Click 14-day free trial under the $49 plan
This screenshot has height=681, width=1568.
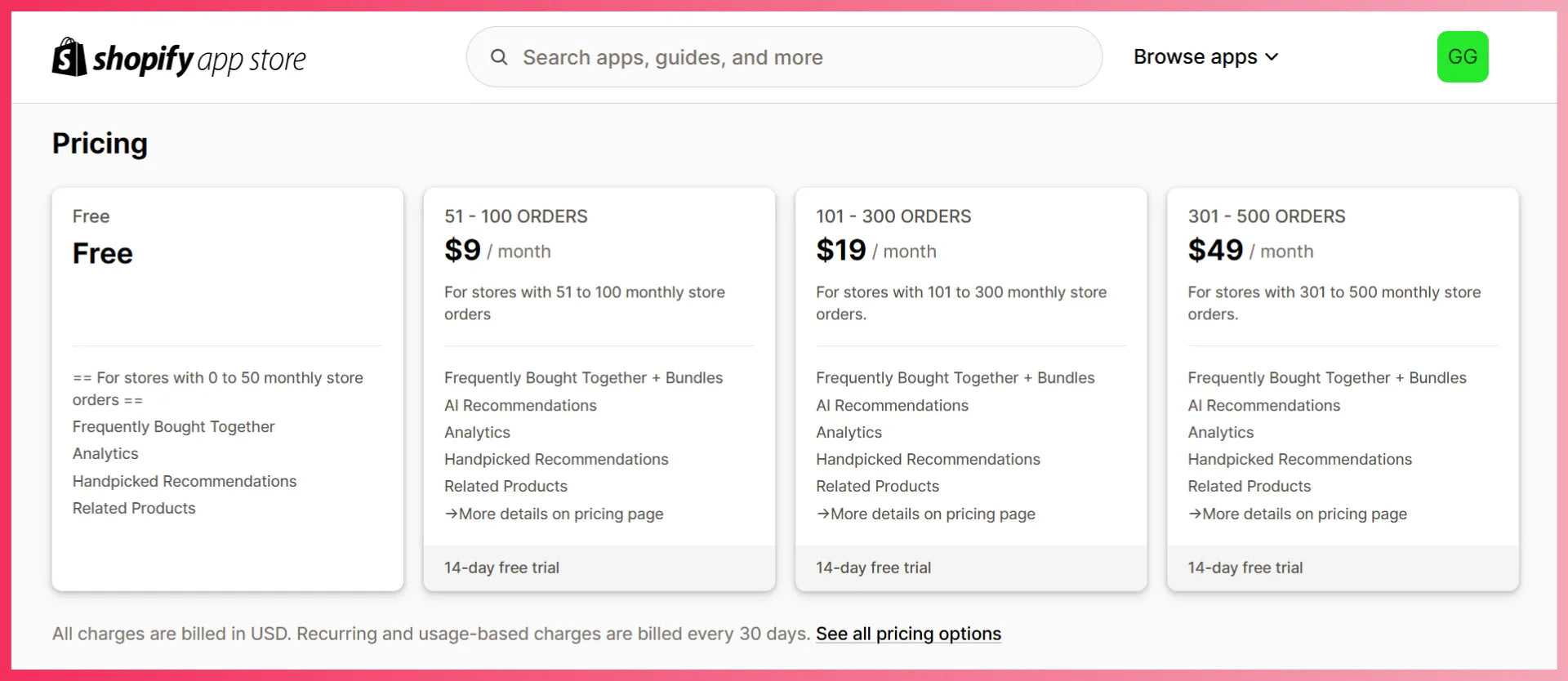pyautogui.click(x=1245, y=567)
